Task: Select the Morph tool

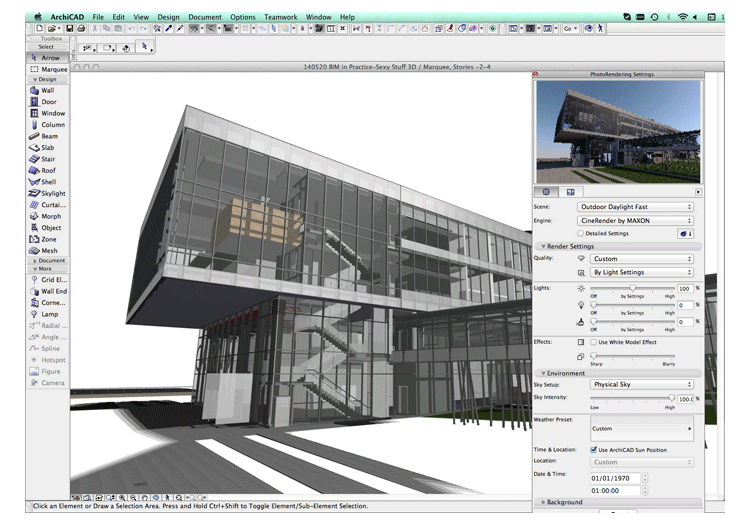Action: [44, 216]
